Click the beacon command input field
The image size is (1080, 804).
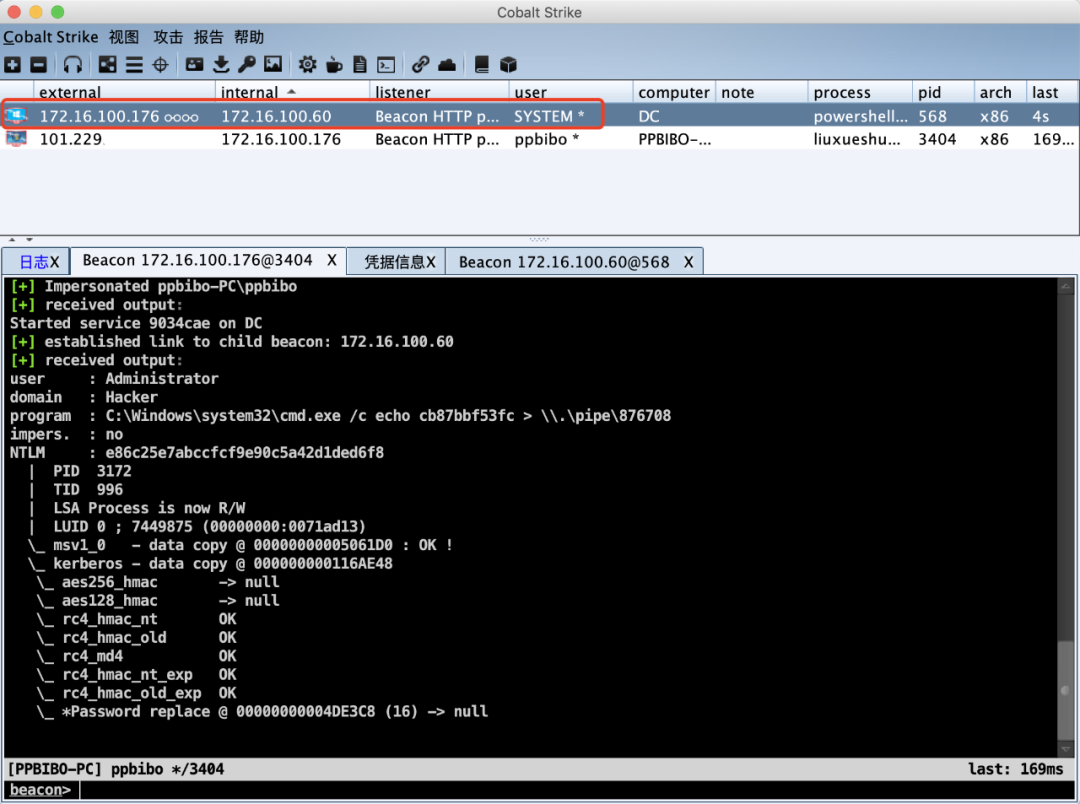(x=579, y=790)
